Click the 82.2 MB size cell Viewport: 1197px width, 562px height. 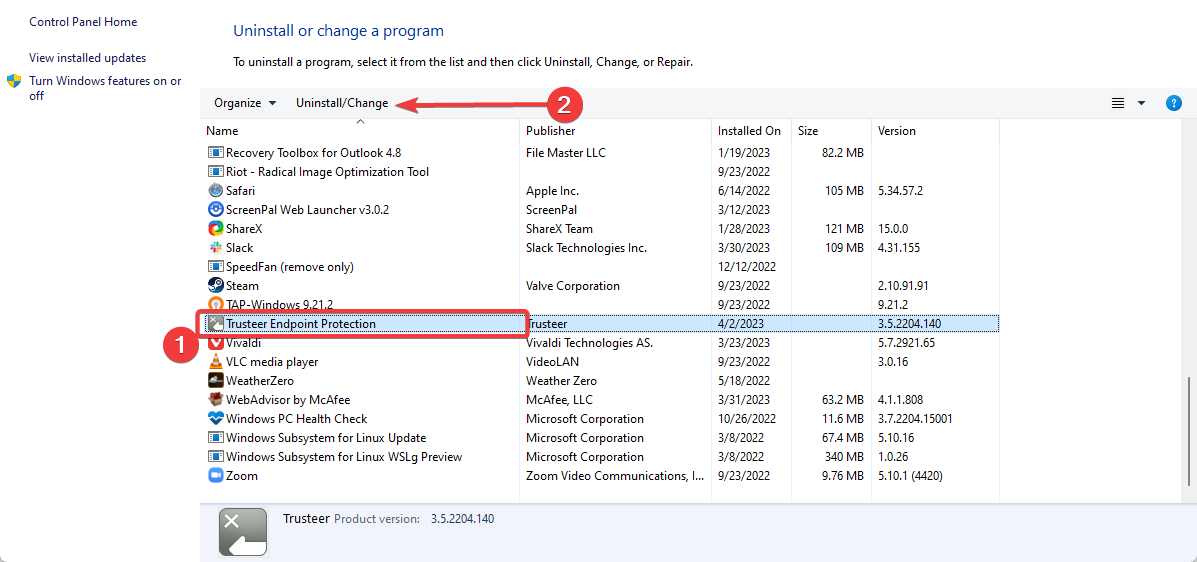tap(843, 153)
